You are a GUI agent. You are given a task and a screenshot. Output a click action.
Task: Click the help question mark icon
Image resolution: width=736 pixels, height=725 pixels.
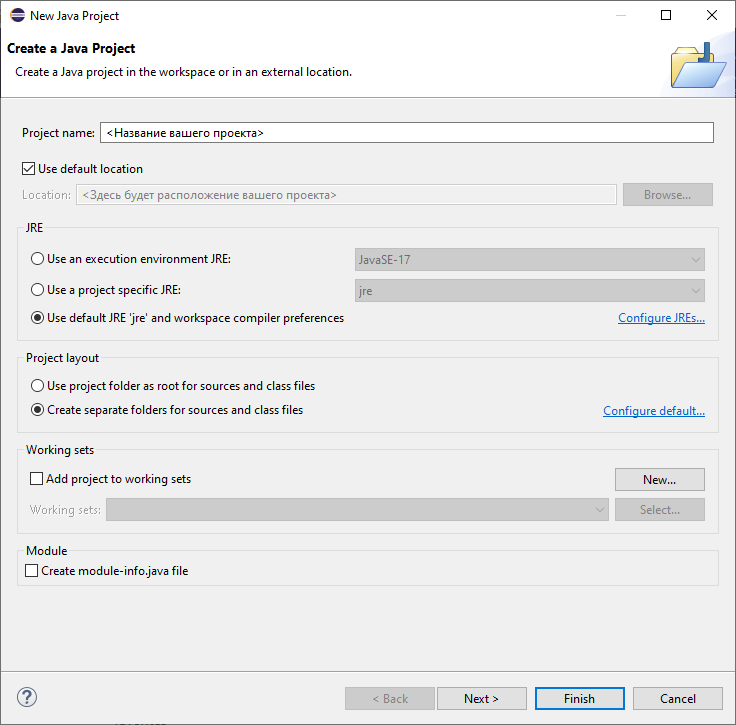pos(27,697)
